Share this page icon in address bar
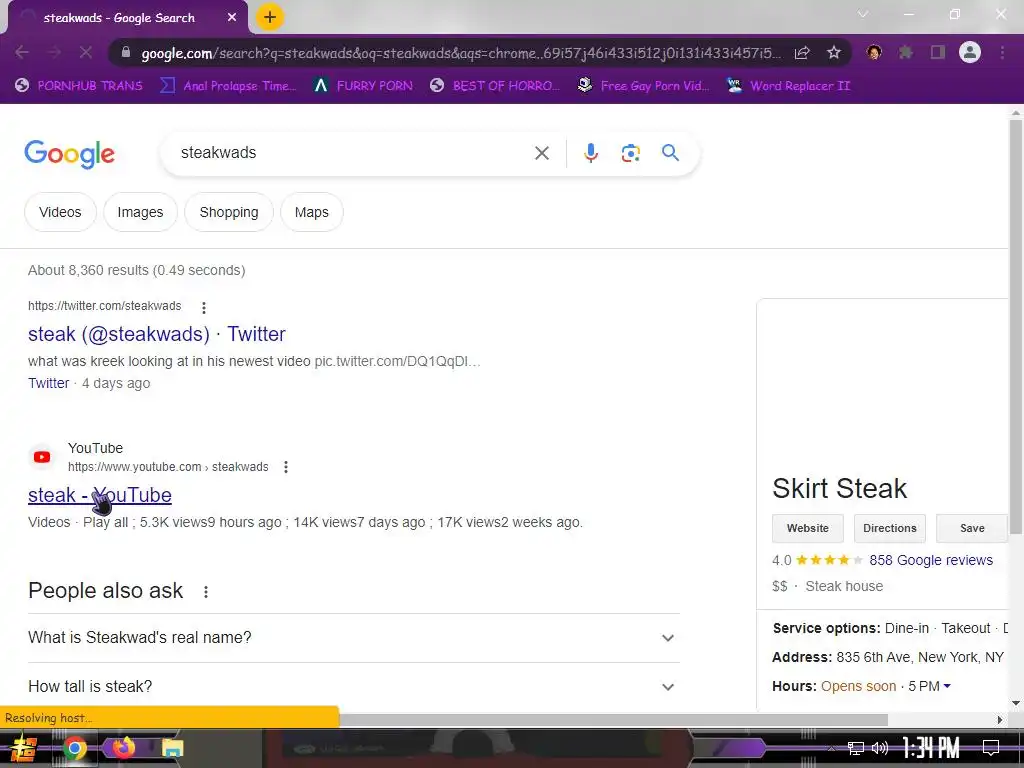Image resolution: width=1024 pixels, height=768 pixels. point(802,52)
